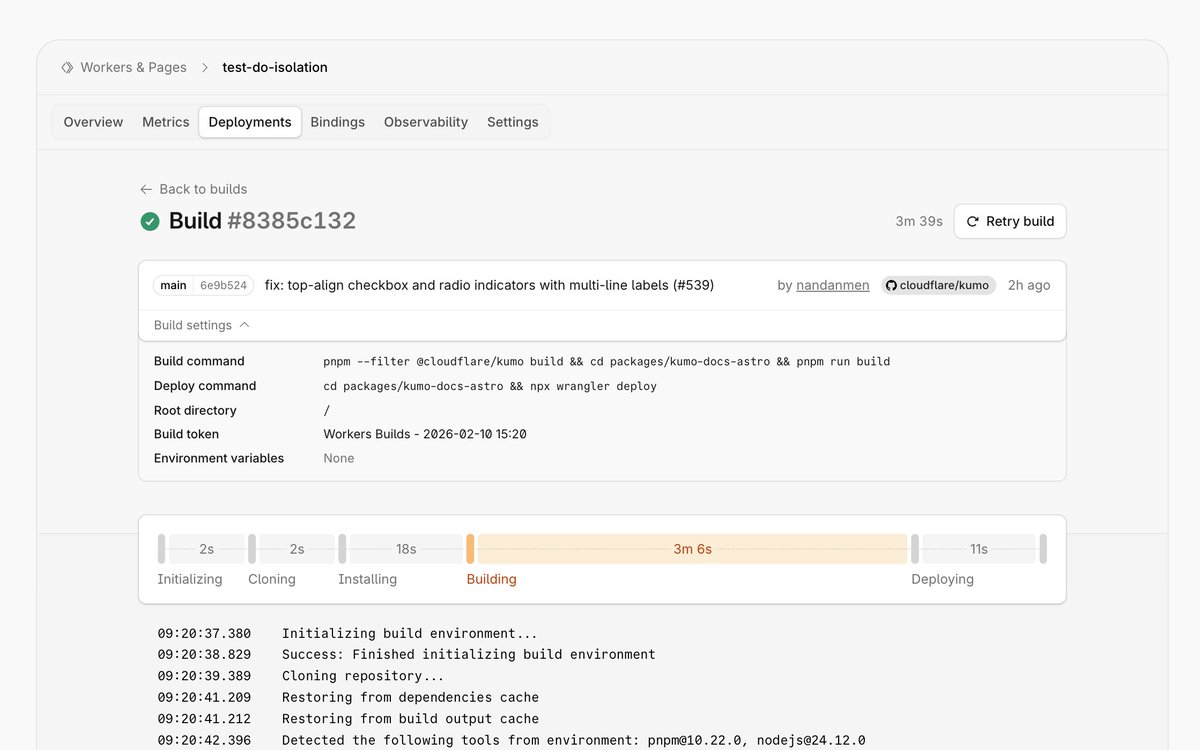The height and width of the screenshot is (750, 1200).
Task: Switch to the Metrics tab
Action: pyautogui.click(x=166, y=122)
